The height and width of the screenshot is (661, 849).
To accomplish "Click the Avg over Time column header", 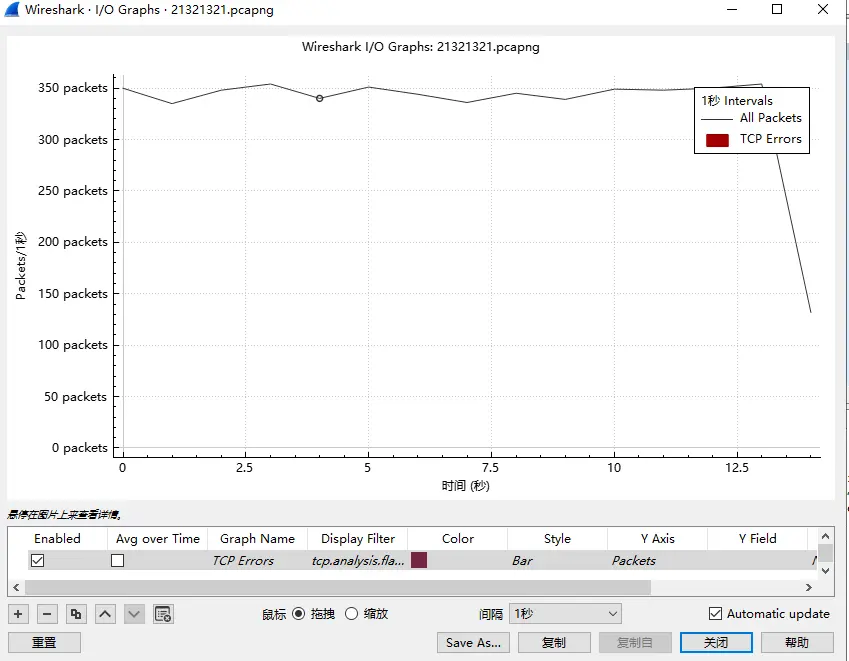I will point(158,539).
